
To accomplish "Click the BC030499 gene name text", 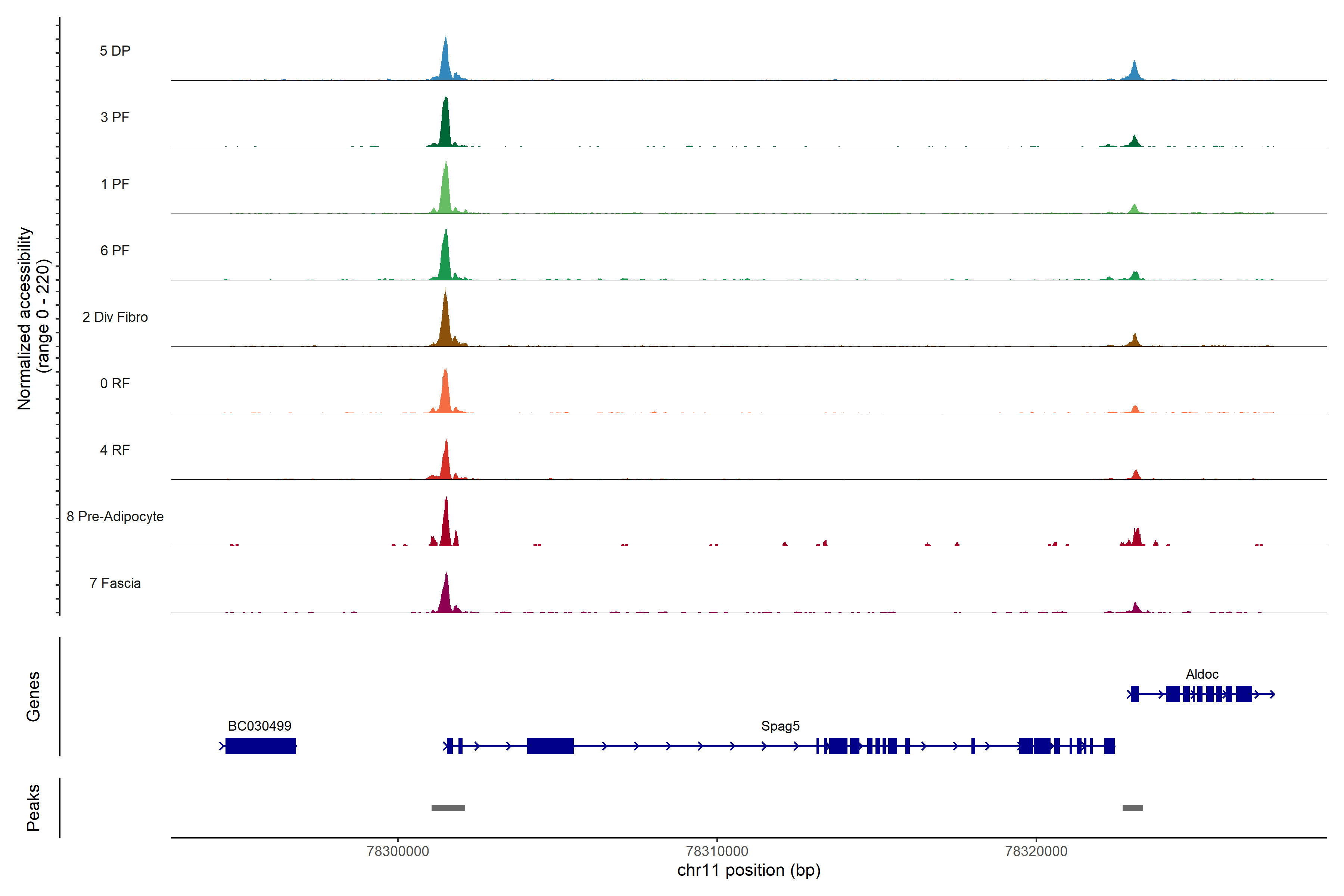I will (259, 726).
